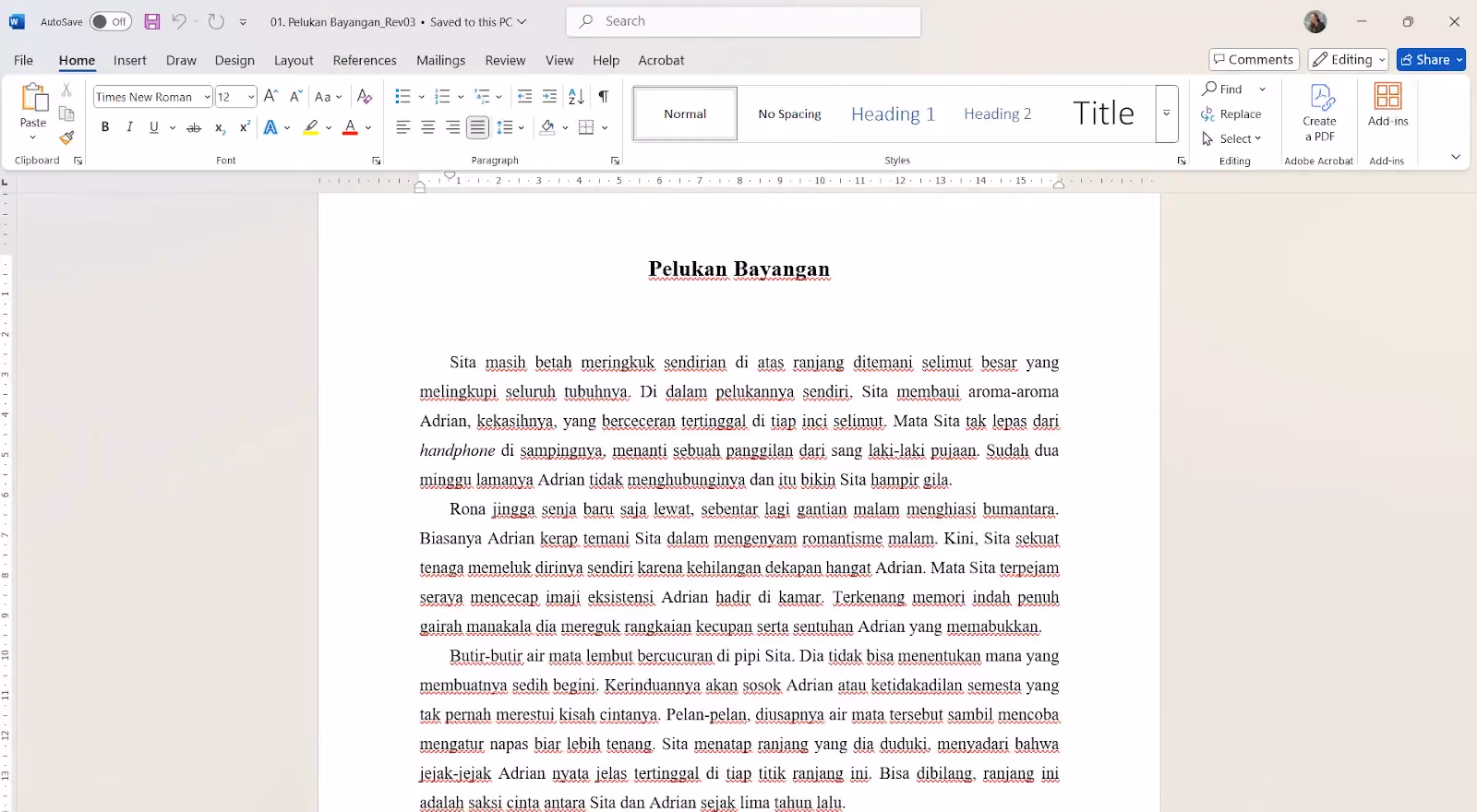Click in the Search box
1477x812 pixels.
coord(744,21)
